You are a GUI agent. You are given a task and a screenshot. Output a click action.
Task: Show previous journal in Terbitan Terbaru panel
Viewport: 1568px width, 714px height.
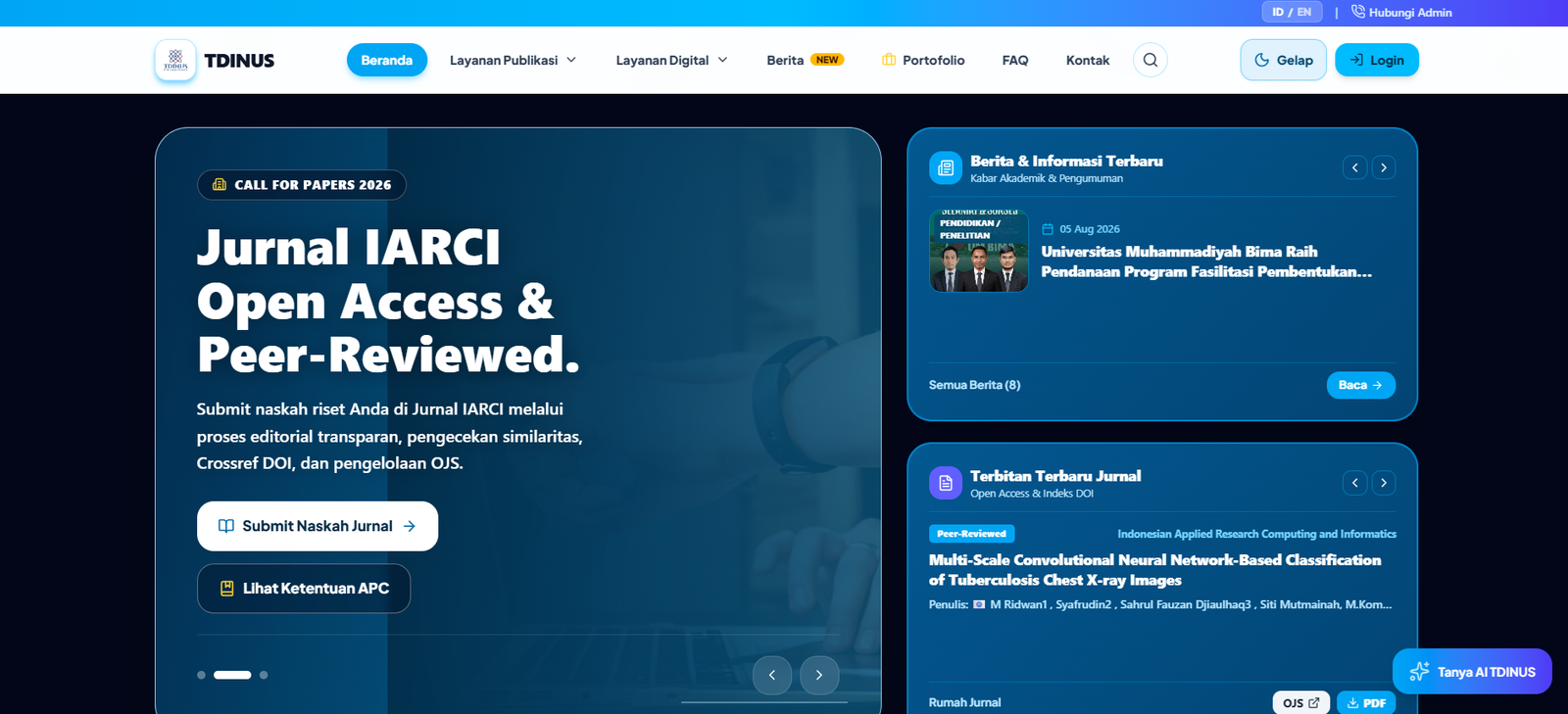tap(1355, 483)
